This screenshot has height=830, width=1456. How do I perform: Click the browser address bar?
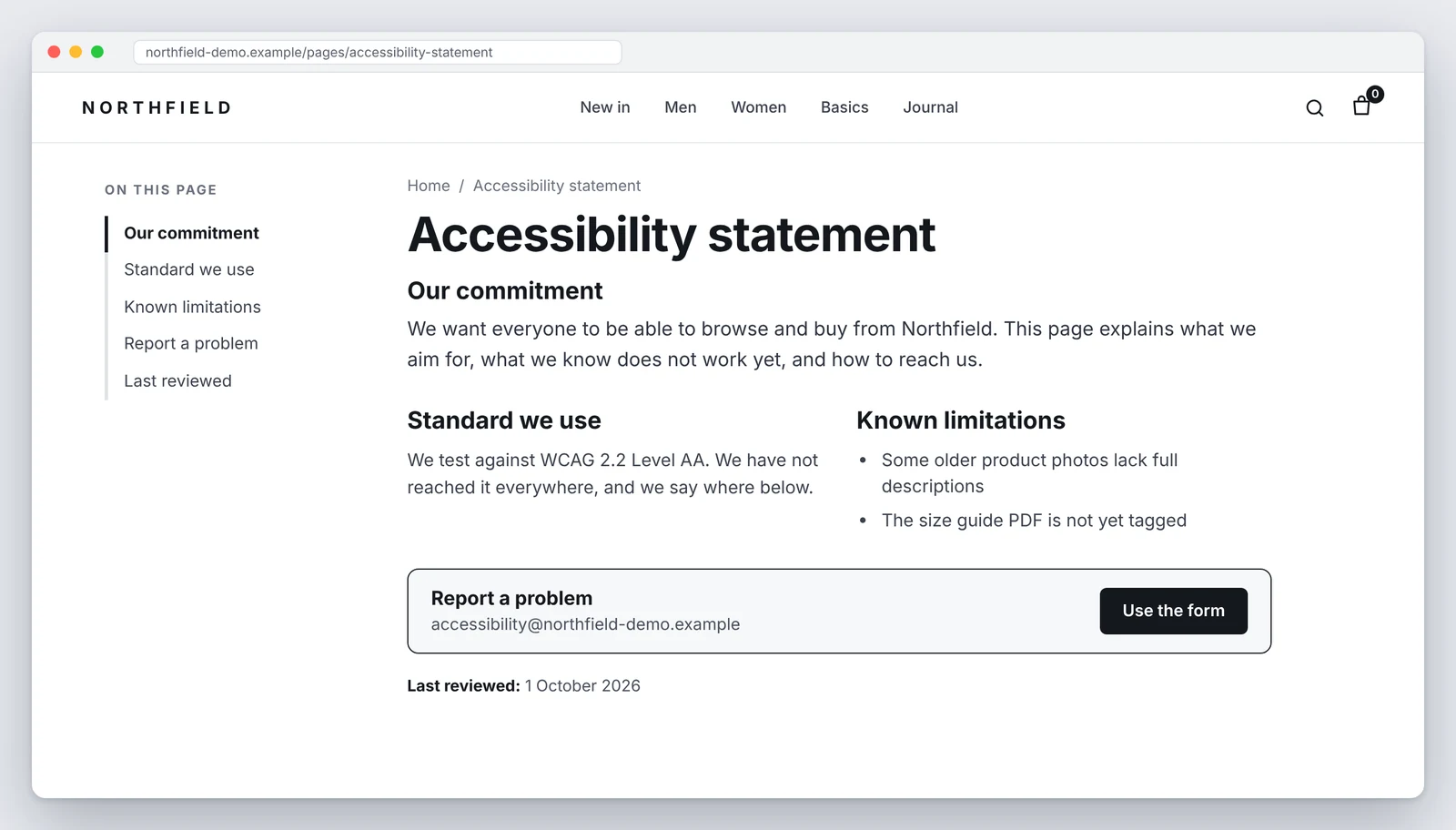[378, 52]
